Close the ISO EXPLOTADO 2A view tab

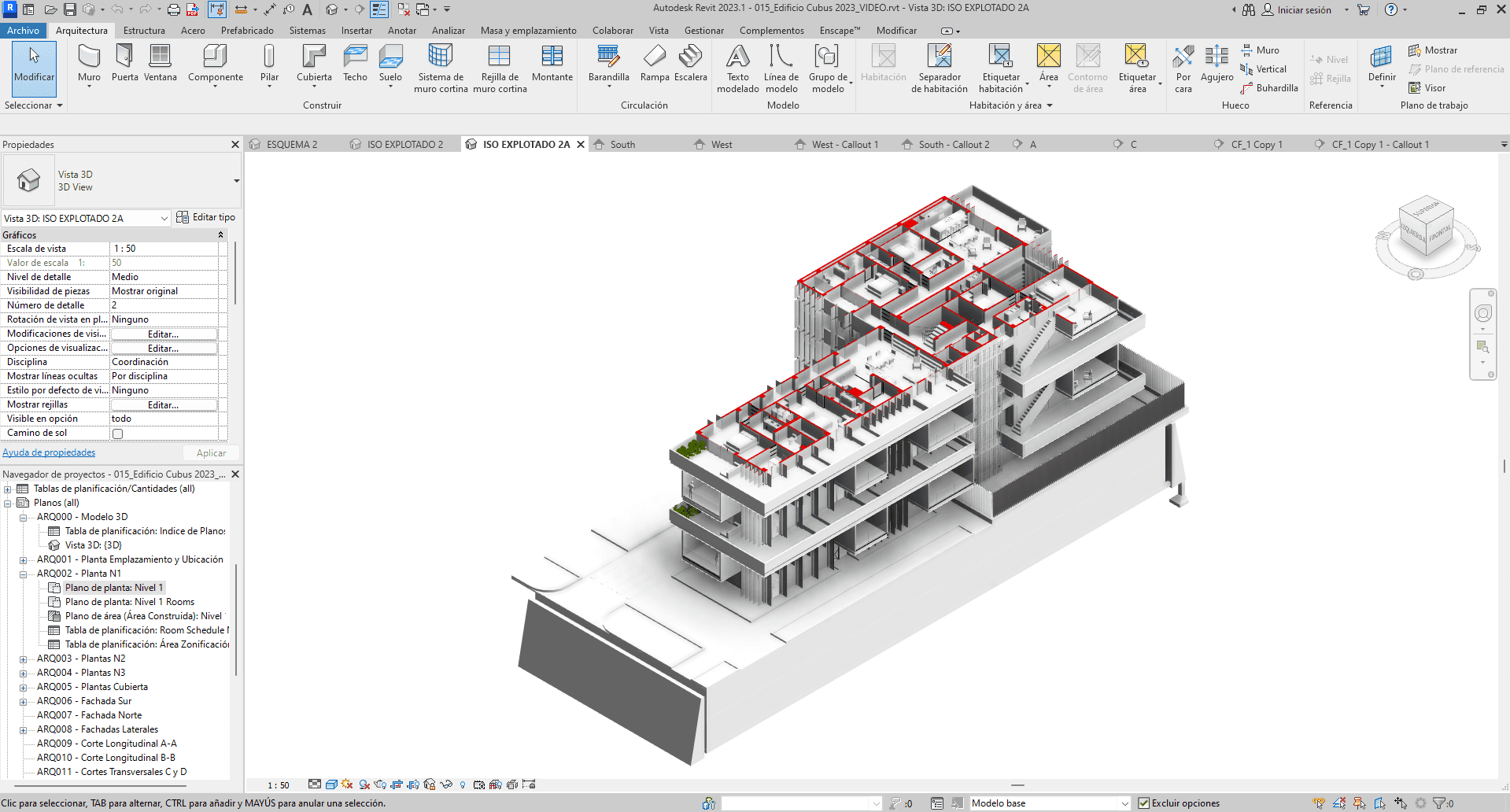point(581,145)
